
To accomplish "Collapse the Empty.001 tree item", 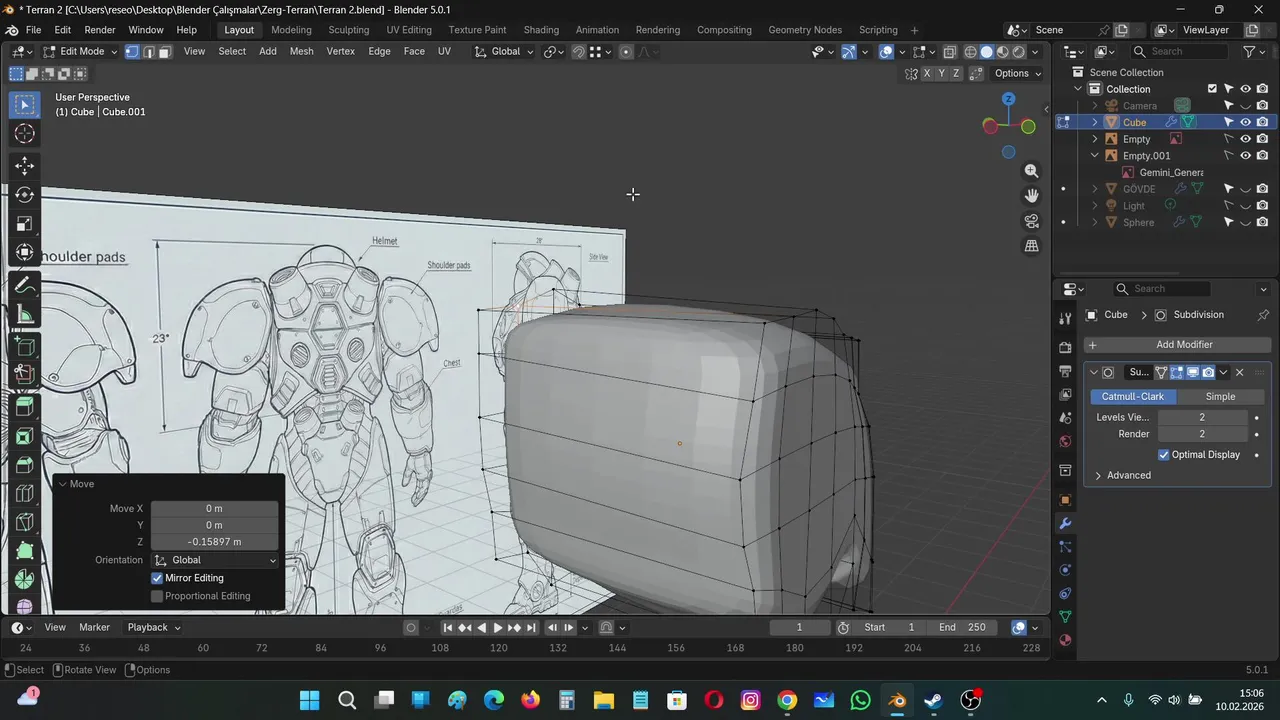I will click(x=1095, y=156).
